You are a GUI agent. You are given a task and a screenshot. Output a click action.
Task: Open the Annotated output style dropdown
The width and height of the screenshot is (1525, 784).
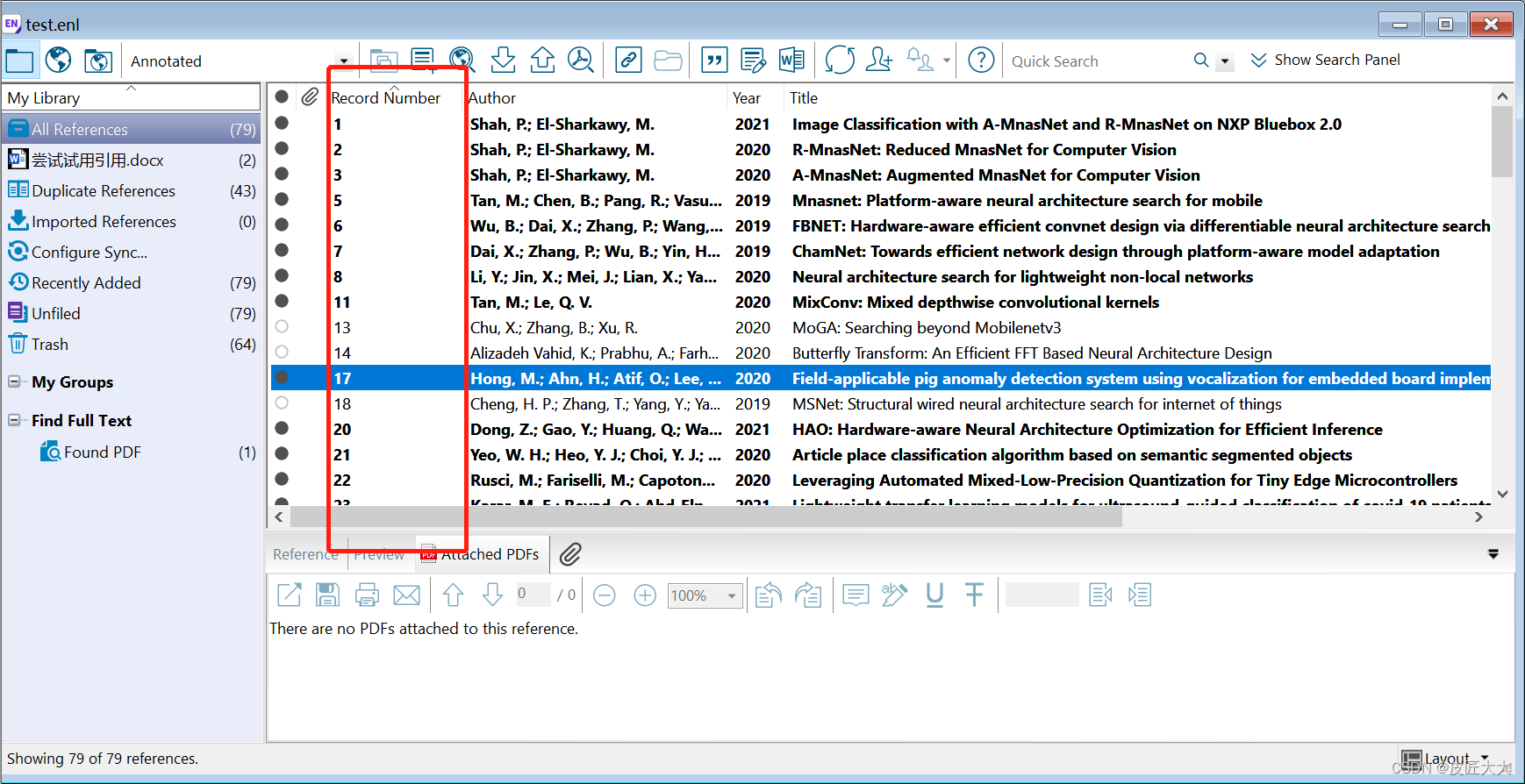(x=344, y=61)
